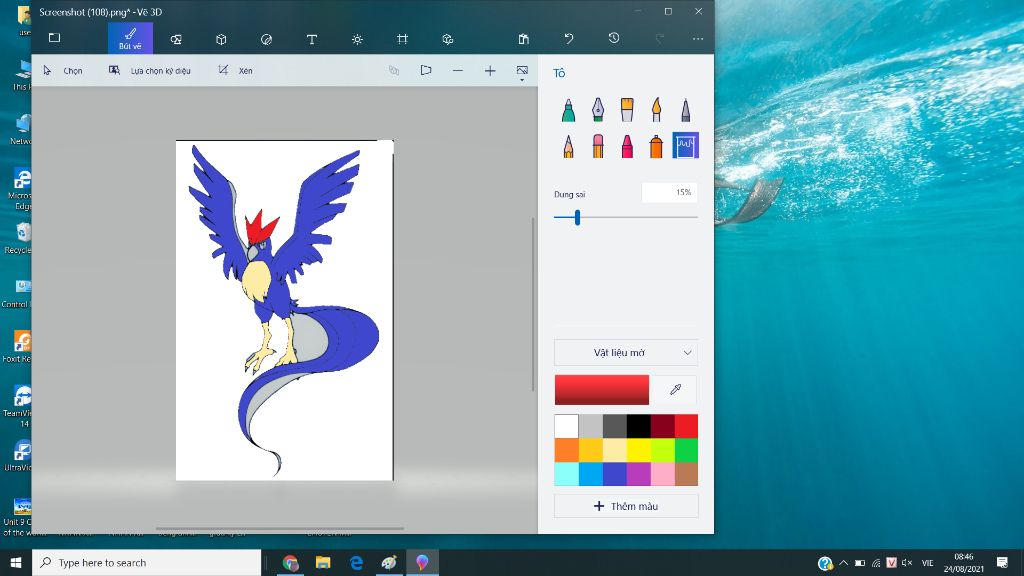Open Chrome from the taskbar
This screenshot has height=576, width=1024.
pos(290,562)
